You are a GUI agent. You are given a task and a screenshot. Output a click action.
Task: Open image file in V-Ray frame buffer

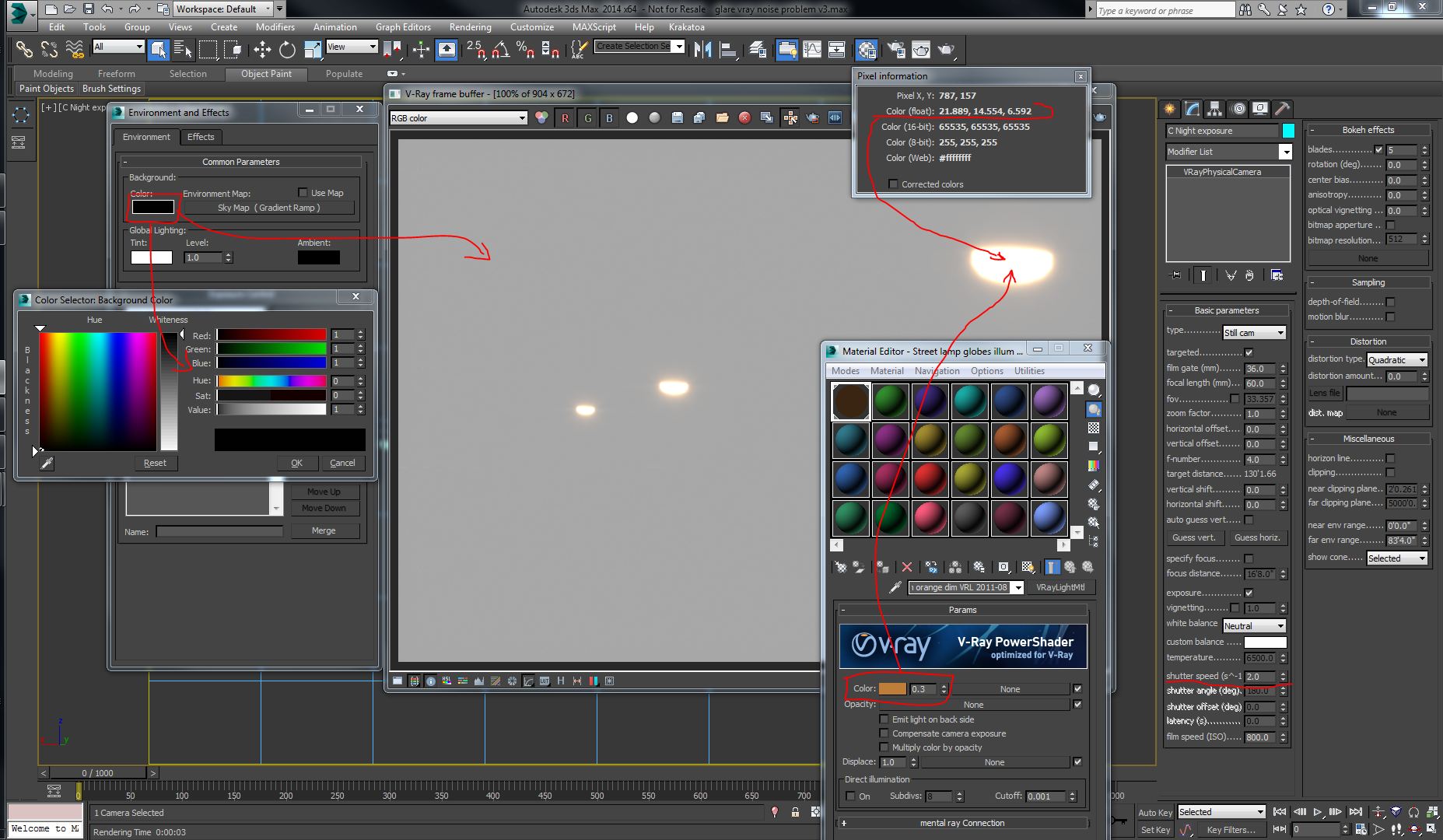tap(722, 118)
